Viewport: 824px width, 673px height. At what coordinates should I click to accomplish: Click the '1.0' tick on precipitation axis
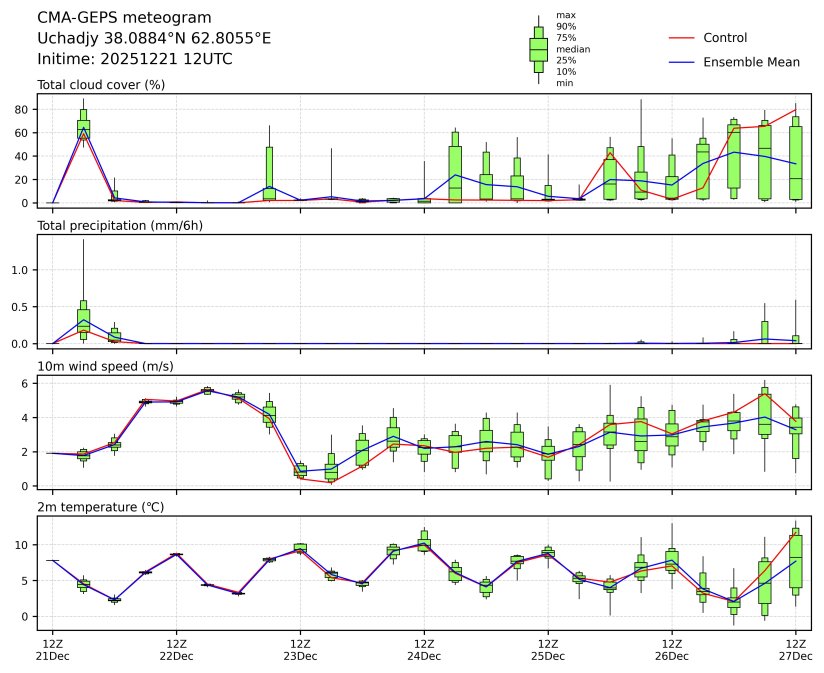point(19,270)
